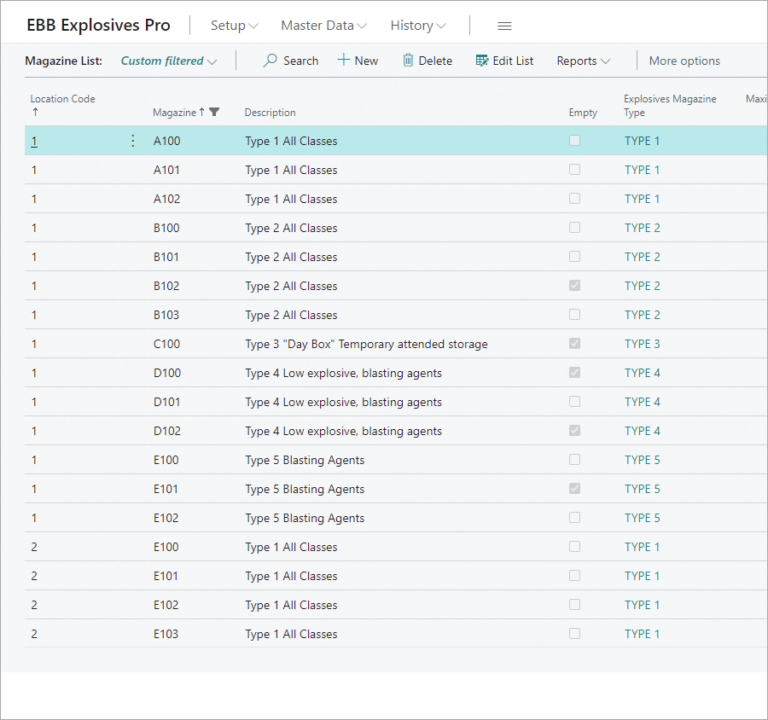Toggle Empty checkbox for B102 row
Screen dimensions: 768x720
click(x=575, y=286)
